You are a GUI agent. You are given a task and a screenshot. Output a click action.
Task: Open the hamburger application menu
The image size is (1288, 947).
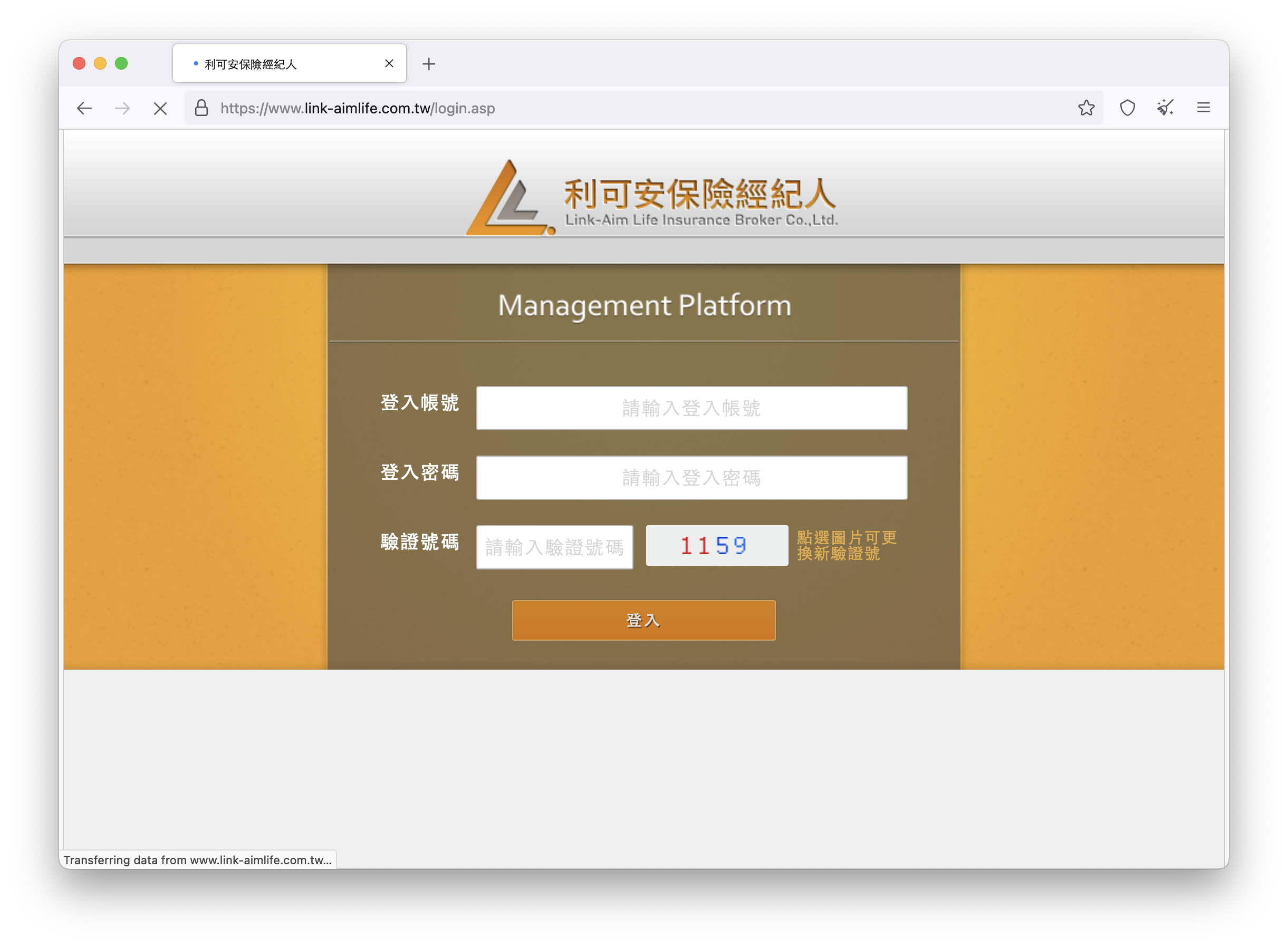[x=1204, y=108]
